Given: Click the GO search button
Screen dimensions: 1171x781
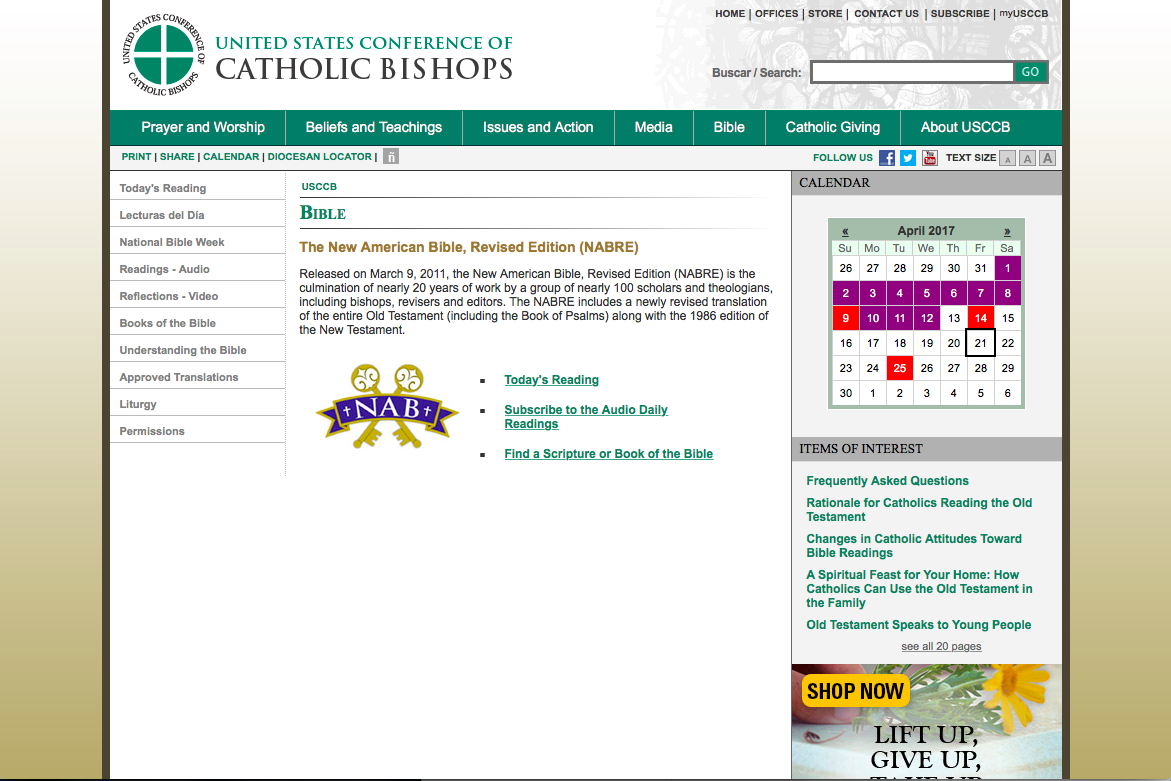Looking at the screenshot, I should coord(1031,72).
